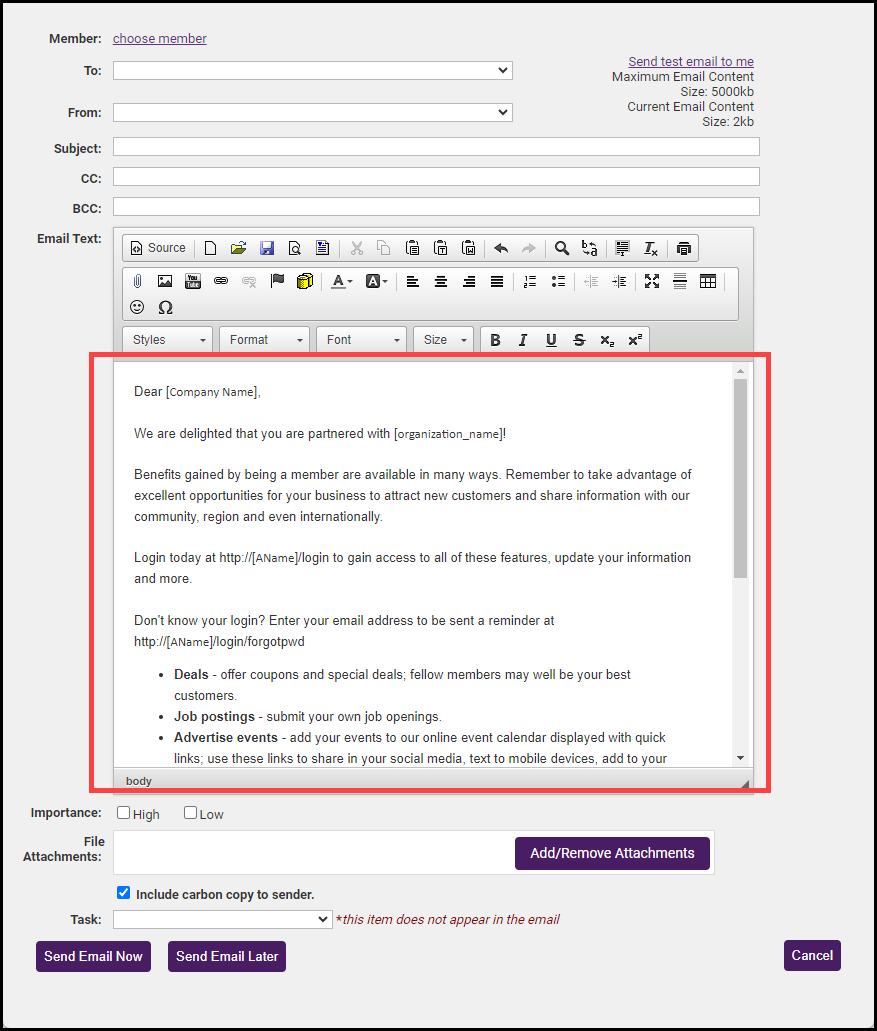Screen dimensions: 877x1031
Task: Insert a table
Action: click(708, 281)
